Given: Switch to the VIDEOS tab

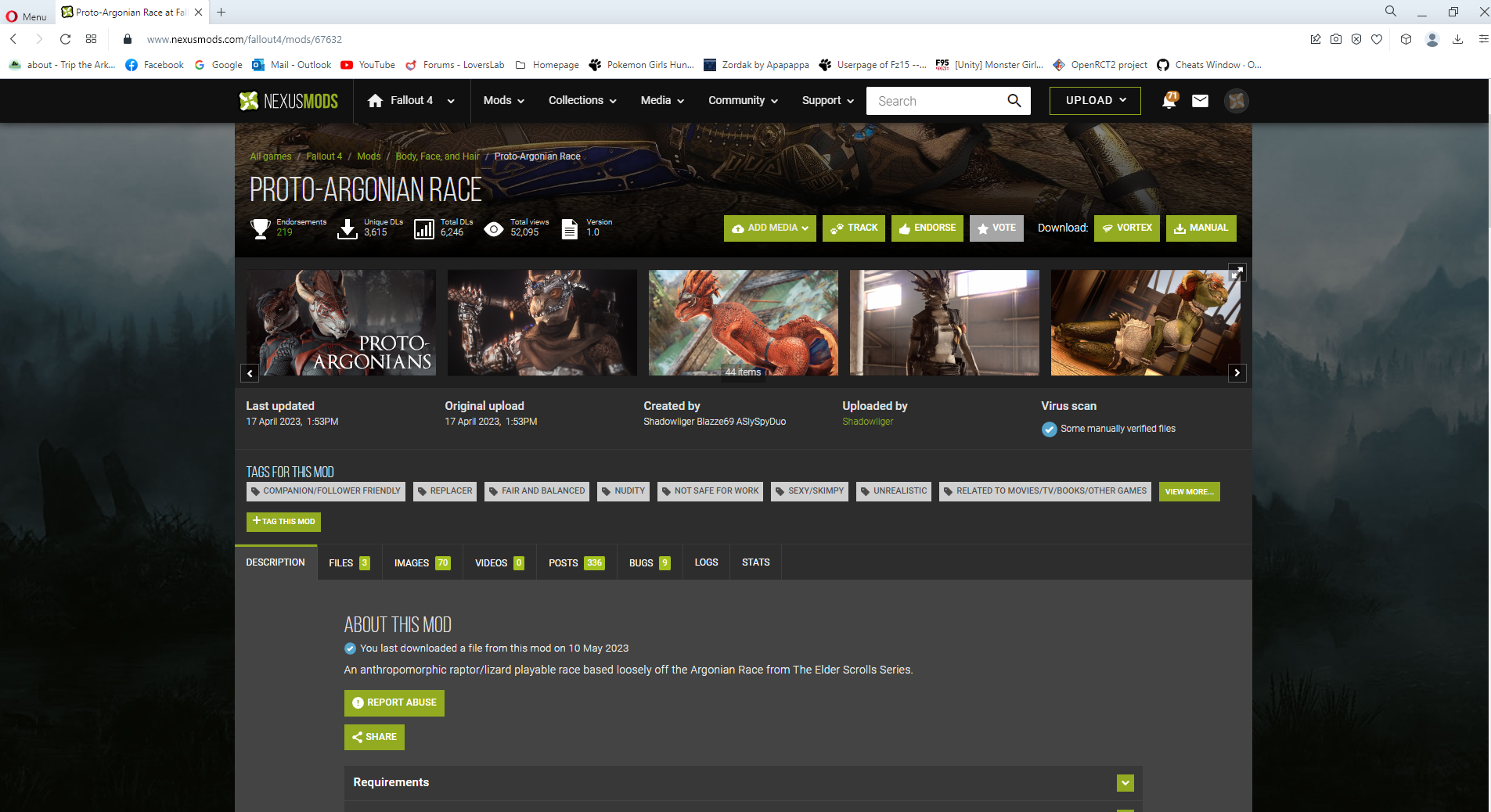Looking at the screenshot, I should tap(499, 563).
